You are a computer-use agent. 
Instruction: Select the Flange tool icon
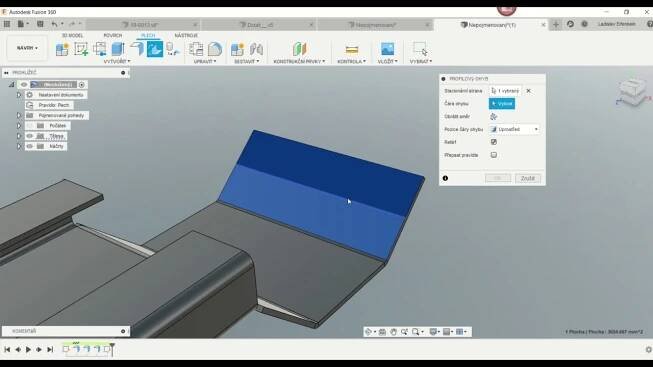137,49
